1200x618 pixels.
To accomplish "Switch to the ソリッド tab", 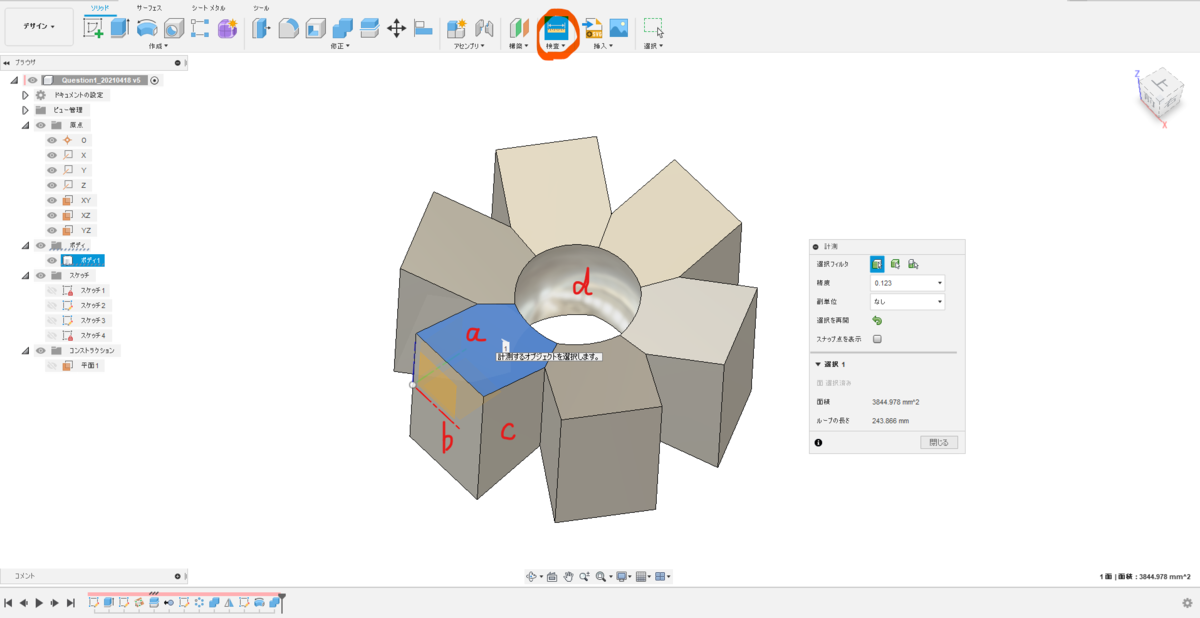I will tap(100, 8).
